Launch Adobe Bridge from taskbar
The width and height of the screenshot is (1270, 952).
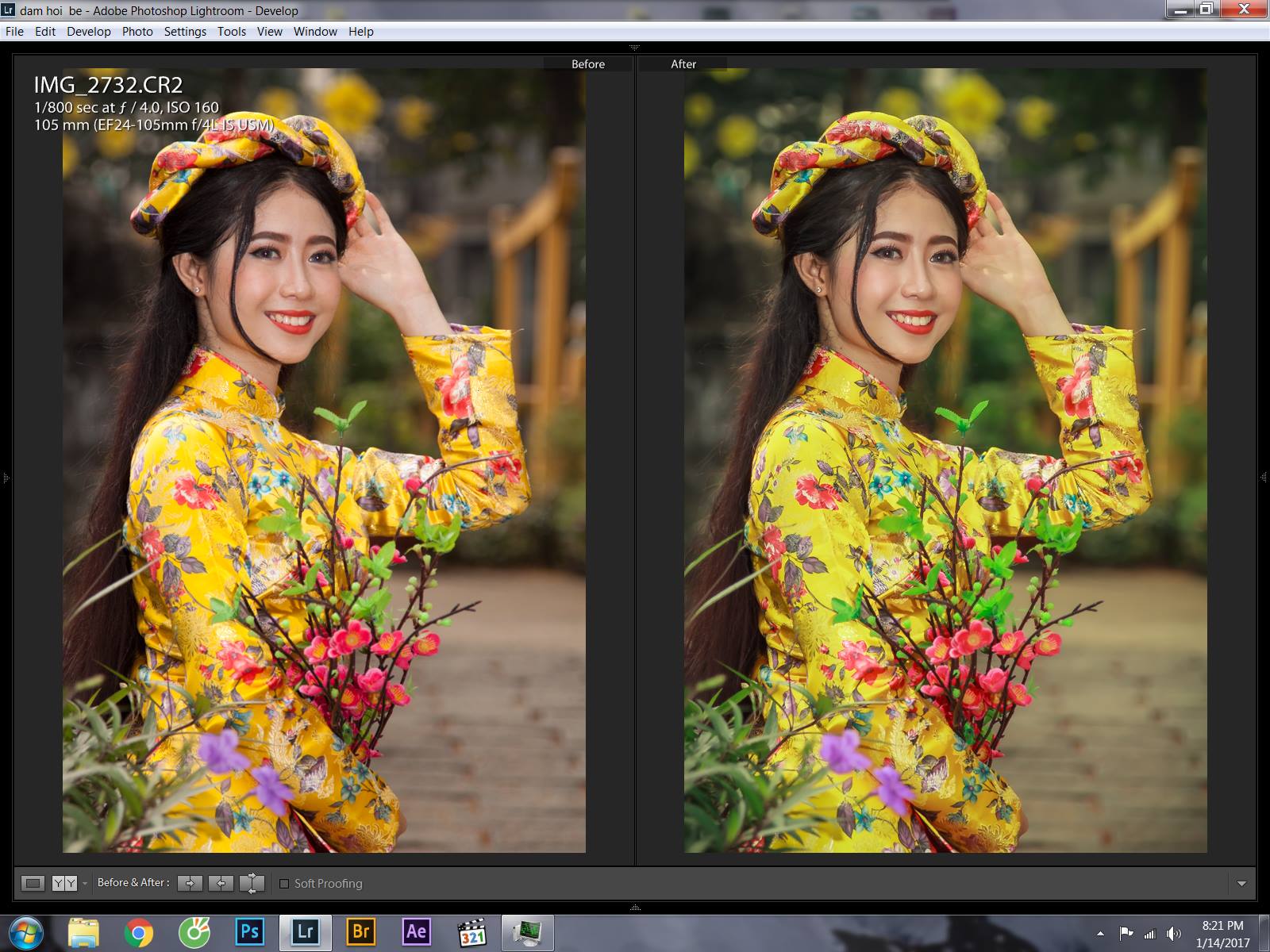coord(360,931)
